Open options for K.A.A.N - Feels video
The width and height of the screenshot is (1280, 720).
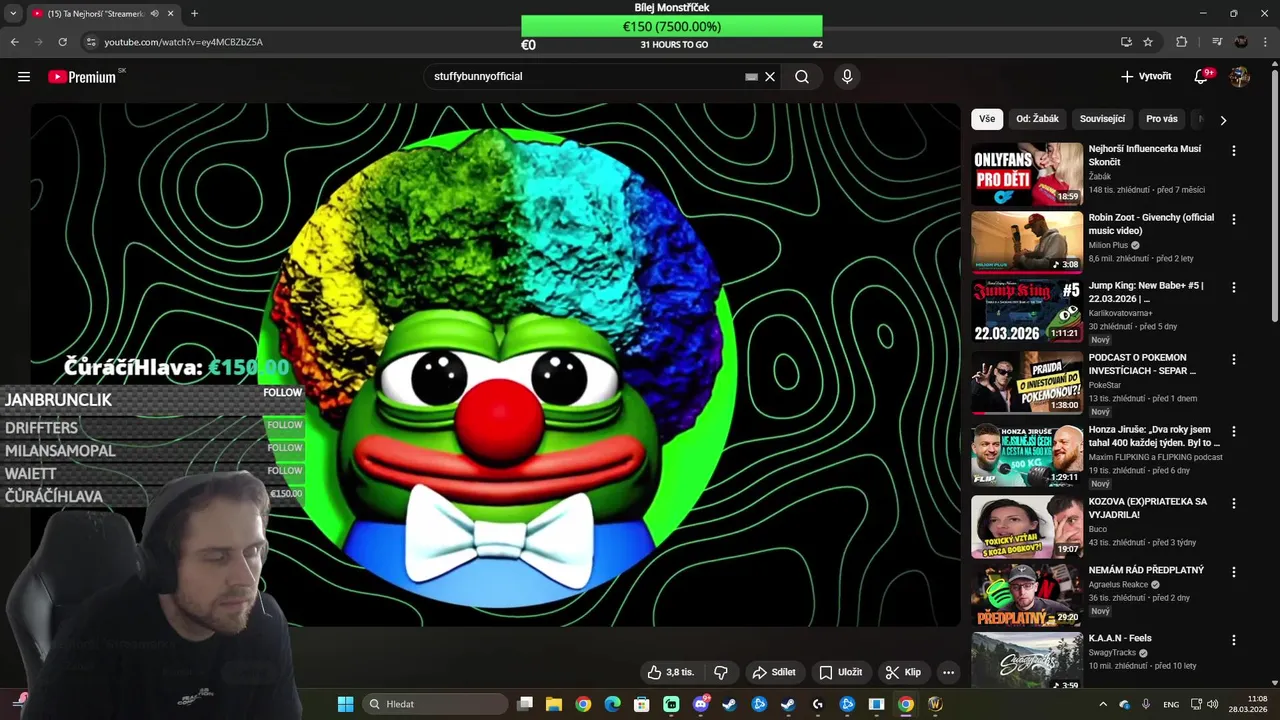[1233, 639]
